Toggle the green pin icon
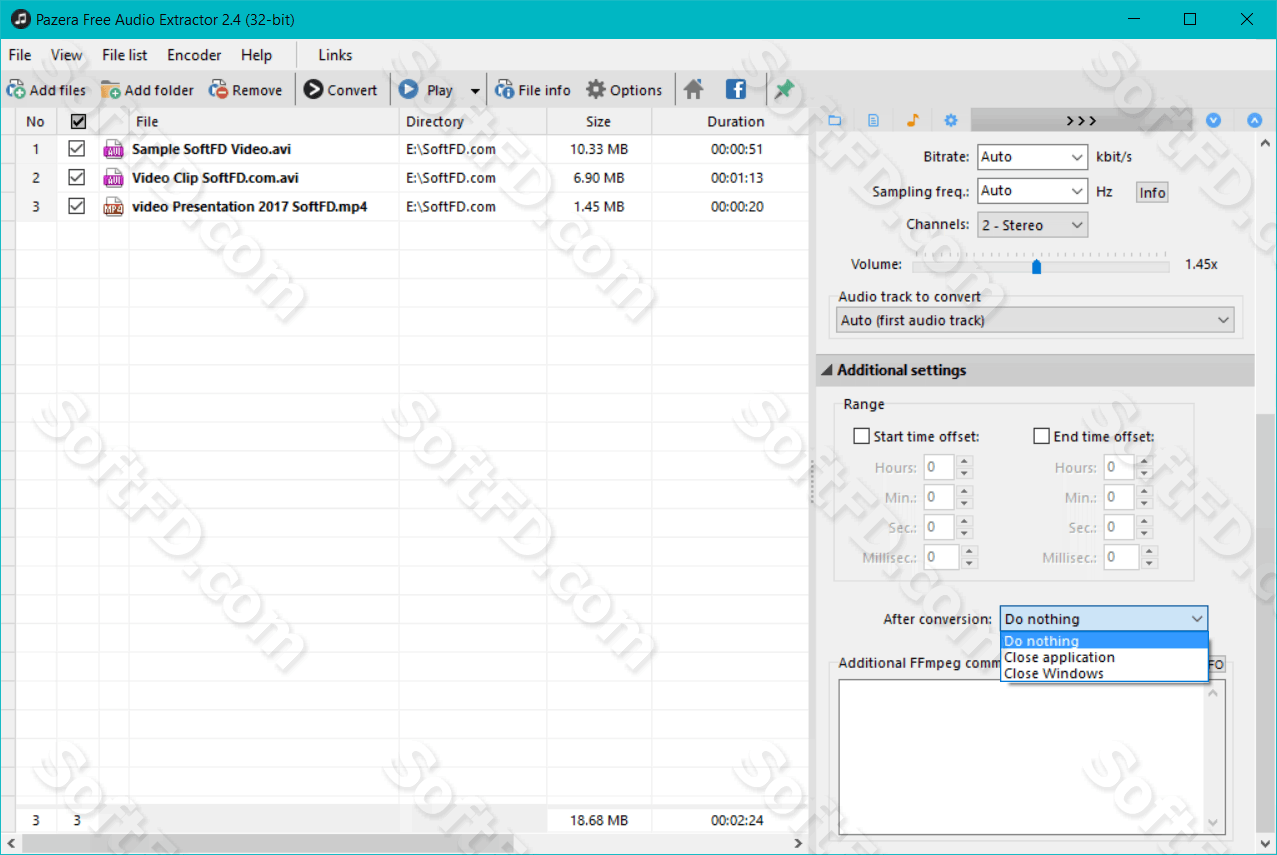 tap(784, 90)
